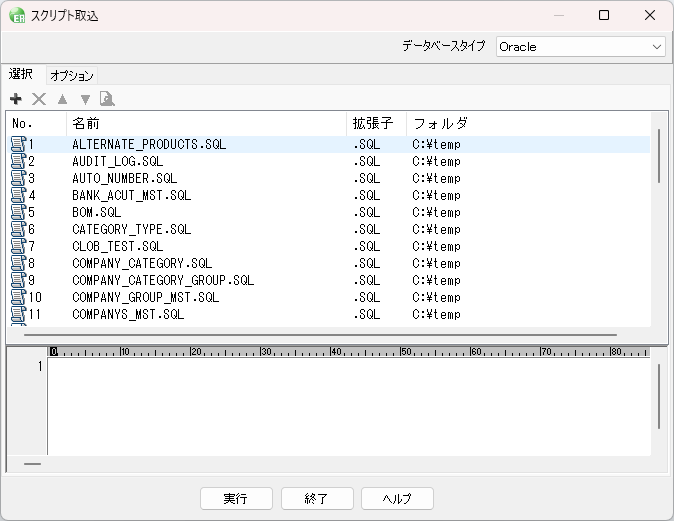Click line number 1 in the editor gutter
The width and height of the screenshot is (674, 521).
tap(40, 366)
